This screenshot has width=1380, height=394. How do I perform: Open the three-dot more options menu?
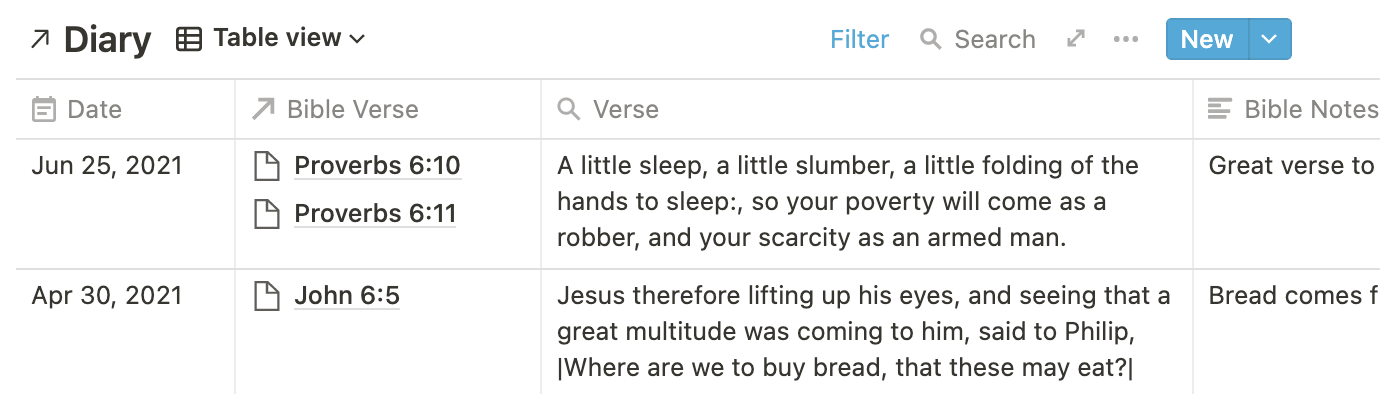click(1126, 39)
